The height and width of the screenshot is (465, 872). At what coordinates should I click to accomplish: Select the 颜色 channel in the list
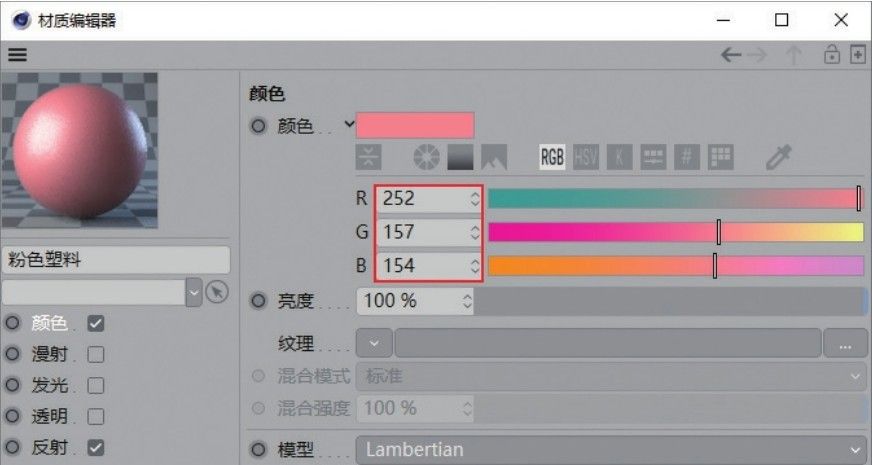(49, 323)
